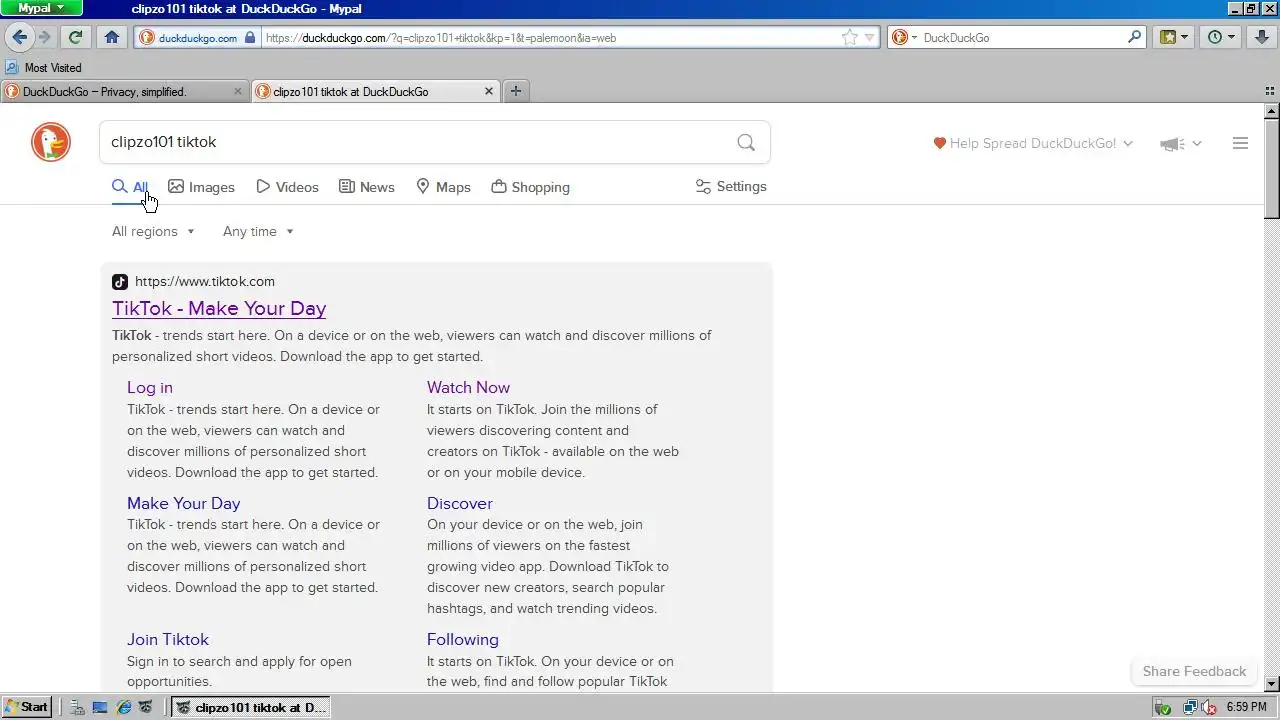Open the Downloads arrow button
The height and width of the screenshot is (720, 1280).
1262,37
